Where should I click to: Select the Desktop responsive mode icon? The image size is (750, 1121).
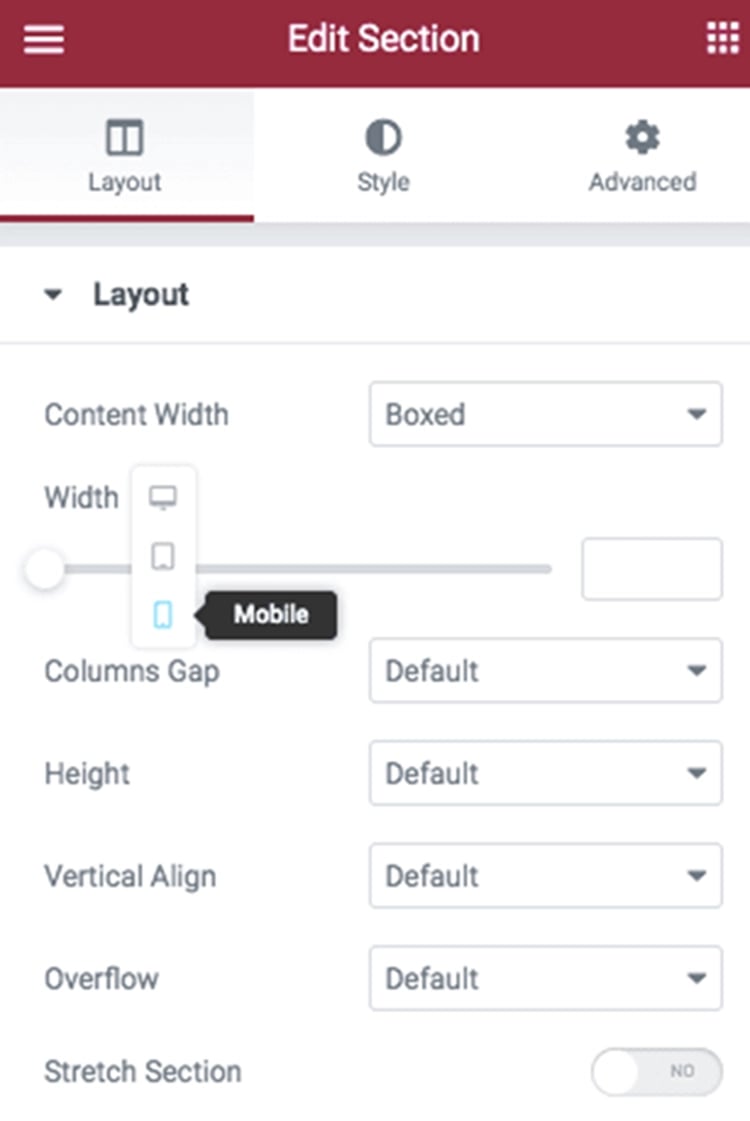tap(163, 497)
